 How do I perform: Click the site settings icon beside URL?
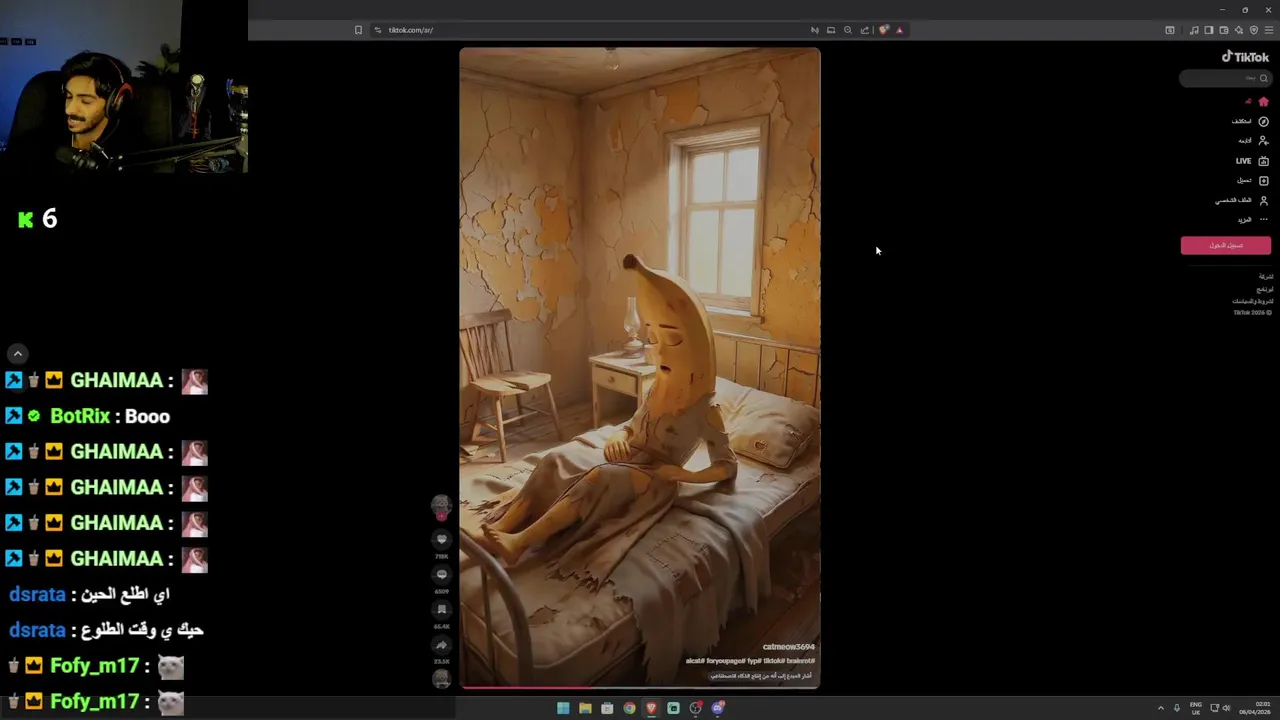point(378,30)
